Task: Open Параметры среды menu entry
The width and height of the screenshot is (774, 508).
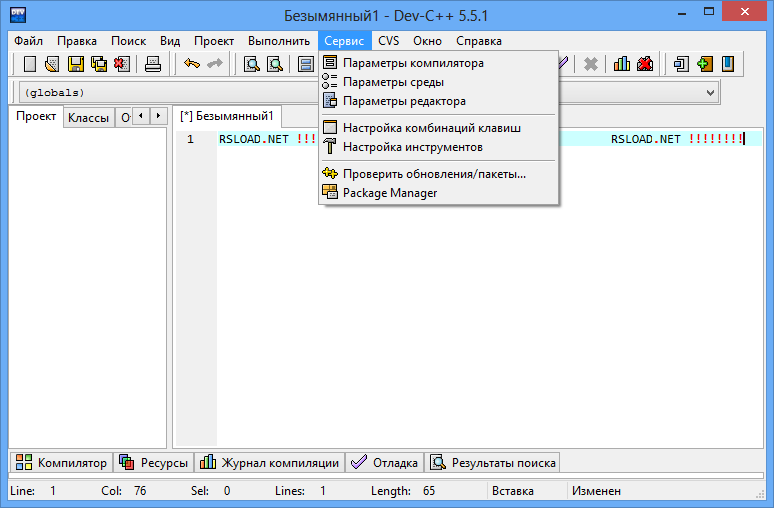Action: [439, 82]
